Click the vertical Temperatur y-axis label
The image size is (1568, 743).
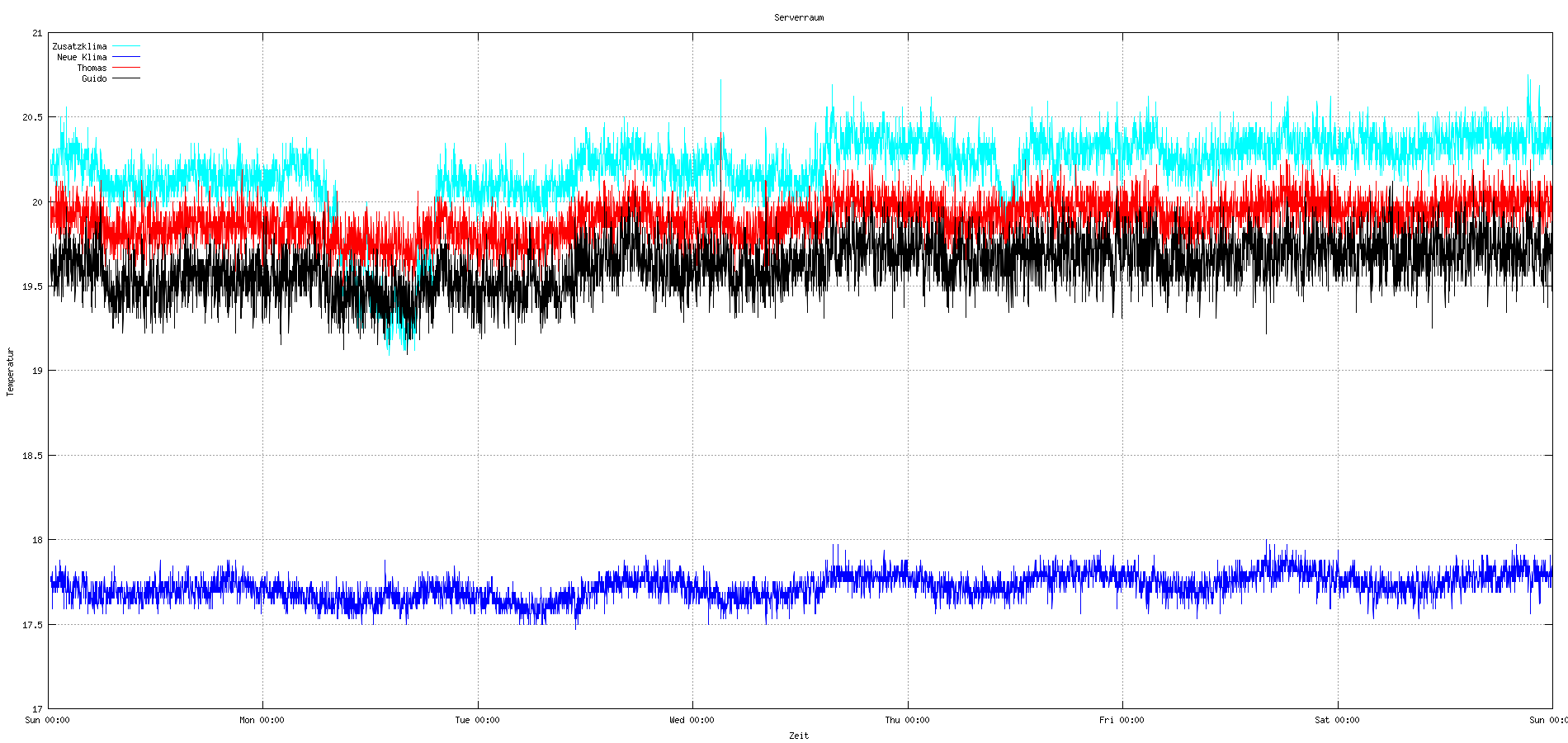coord(11,371)
